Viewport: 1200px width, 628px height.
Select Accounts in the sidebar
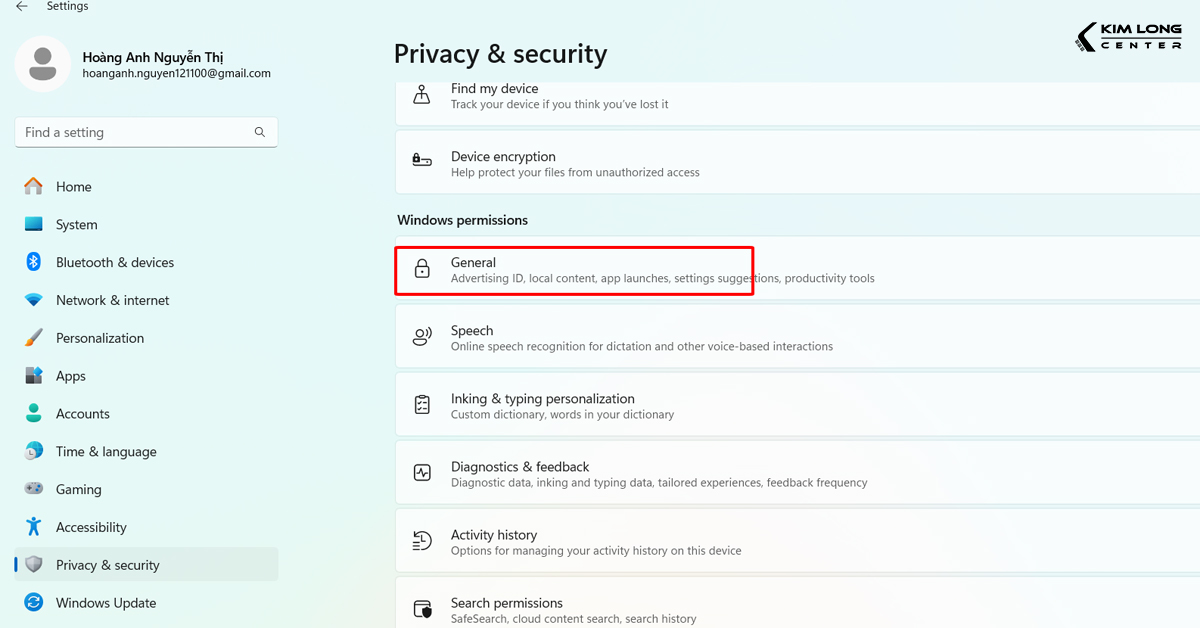click(x=82, y=414)
